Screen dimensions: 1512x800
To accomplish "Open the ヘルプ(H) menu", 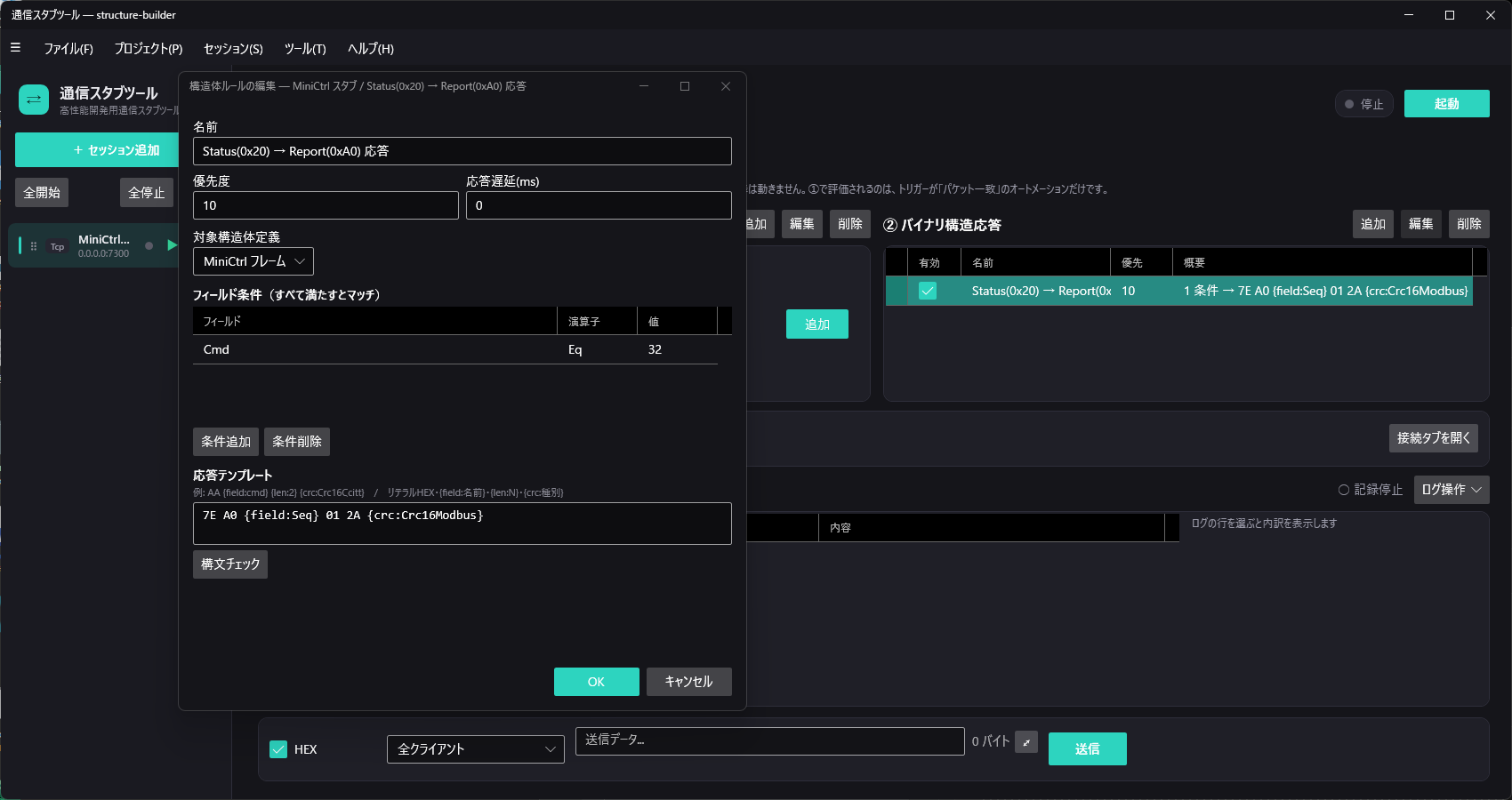I will point(370,49).
